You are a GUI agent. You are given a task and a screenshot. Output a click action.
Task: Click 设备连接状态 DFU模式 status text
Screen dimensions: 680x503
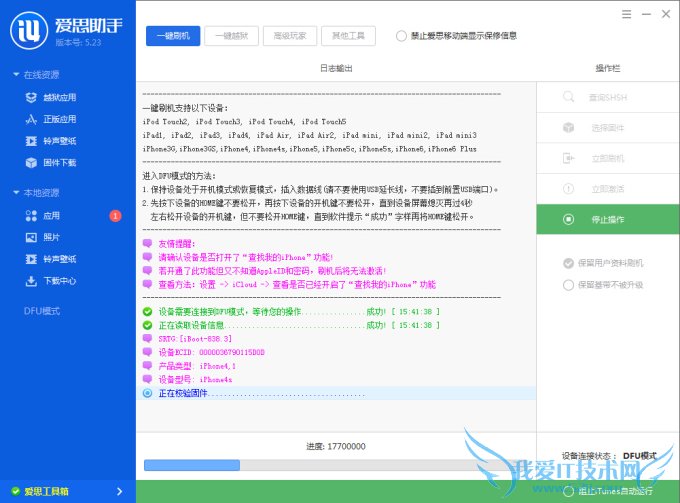click(609, 456)
